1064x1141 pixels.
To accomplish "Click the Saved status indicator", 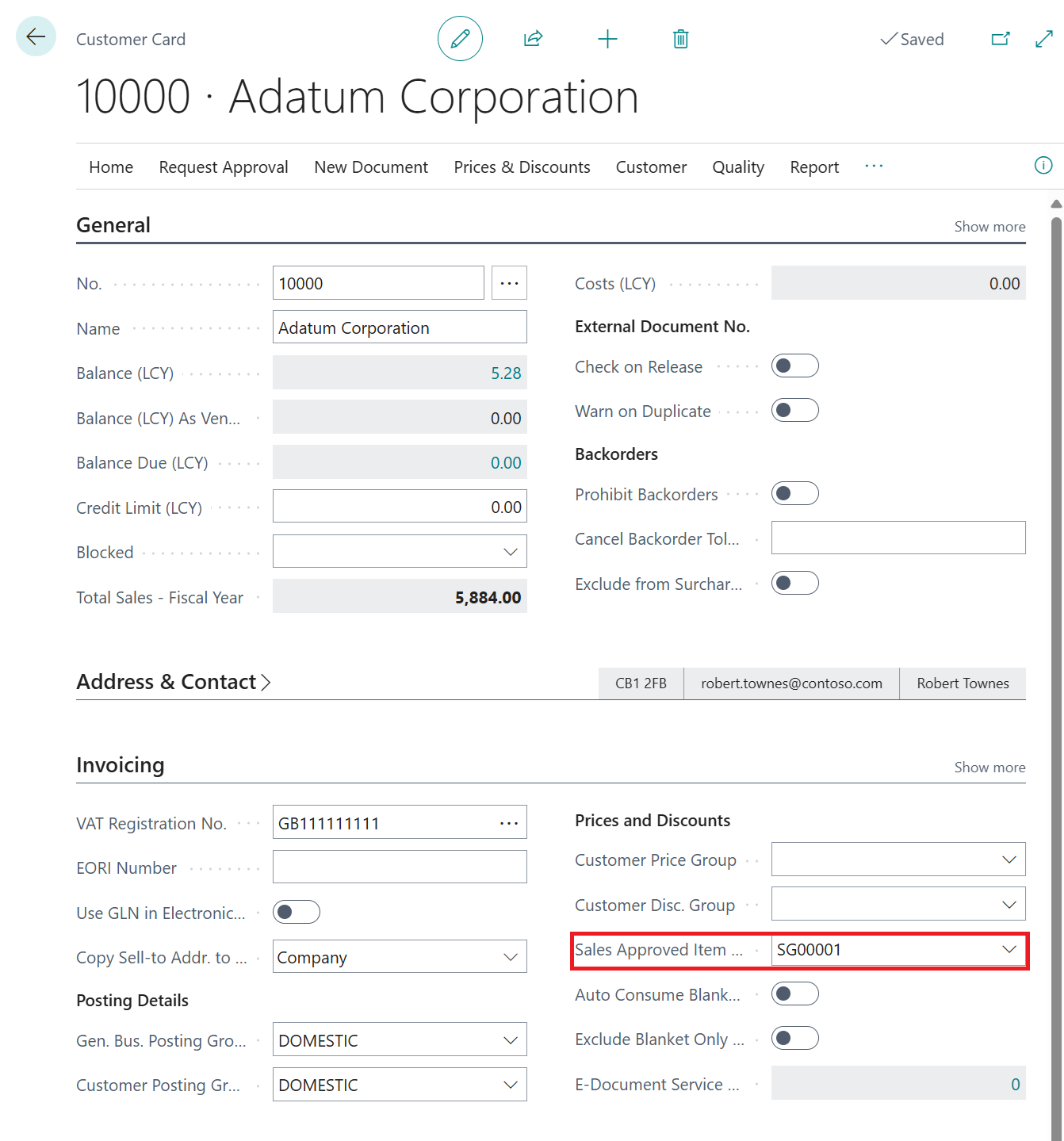I will pyautogui.click(x=912, y=39).
